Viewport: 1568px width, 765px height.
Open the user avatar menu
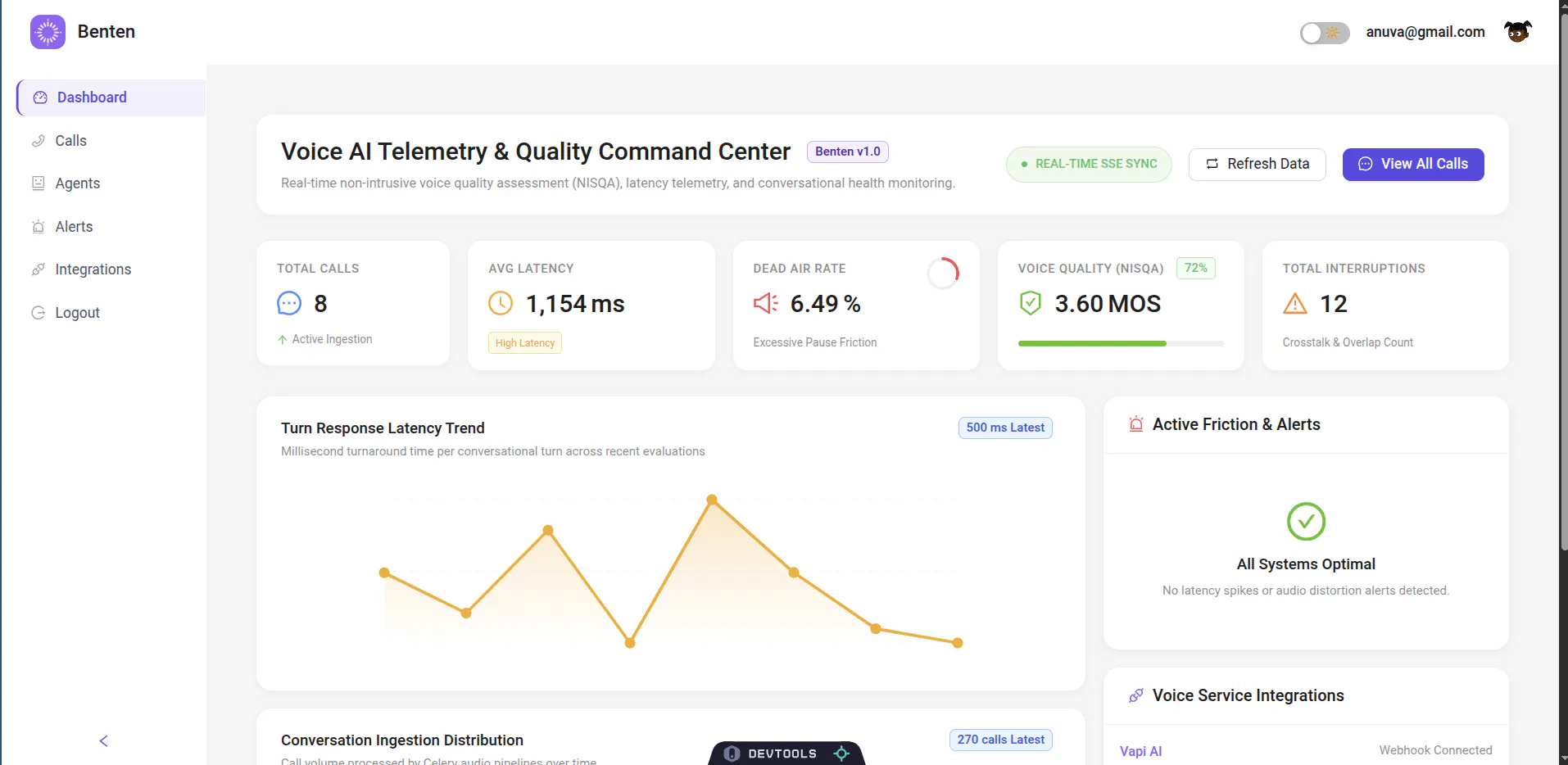click(1517, 32)
